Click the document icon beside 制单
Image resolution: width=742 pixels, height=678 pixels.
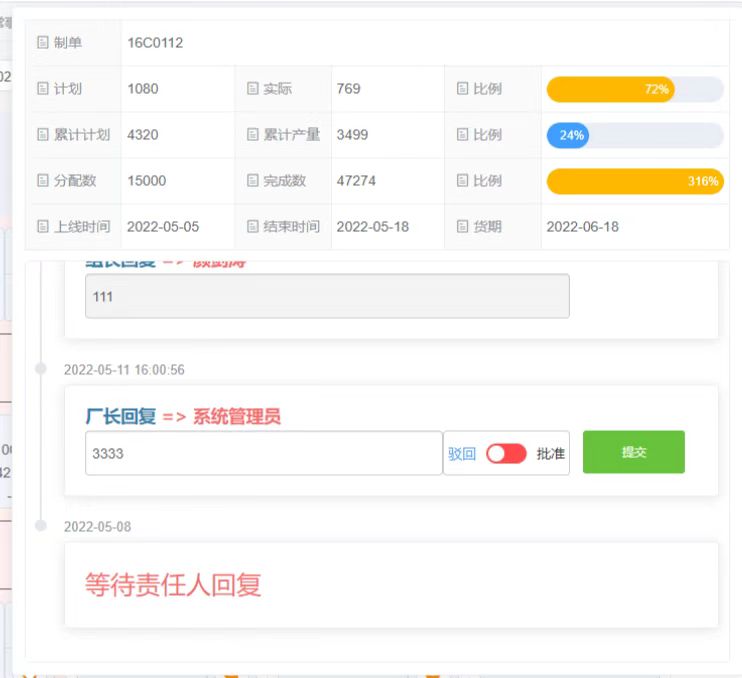pyautogui.click(x=42, y=43)
